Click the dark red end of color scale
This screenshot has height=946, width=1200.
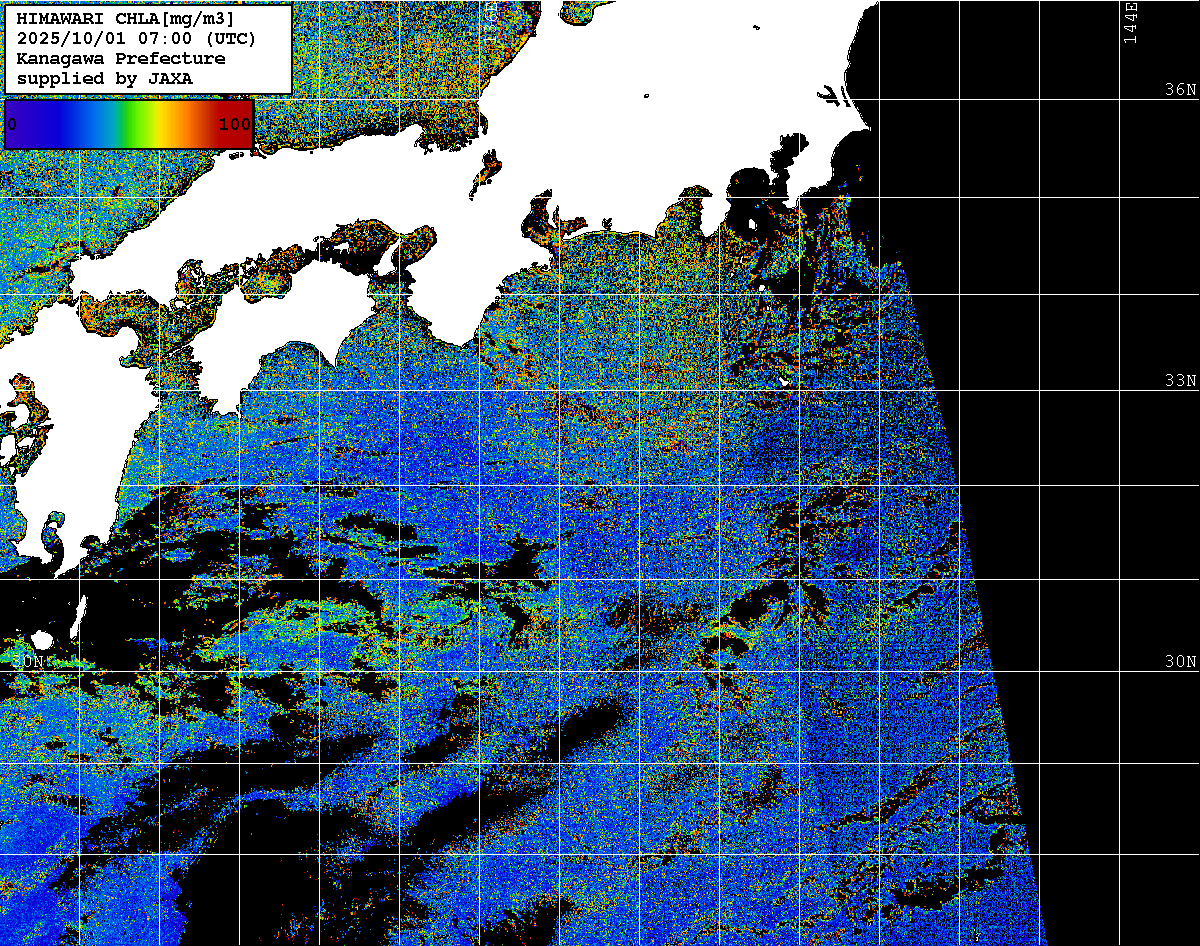click(240, 125)
